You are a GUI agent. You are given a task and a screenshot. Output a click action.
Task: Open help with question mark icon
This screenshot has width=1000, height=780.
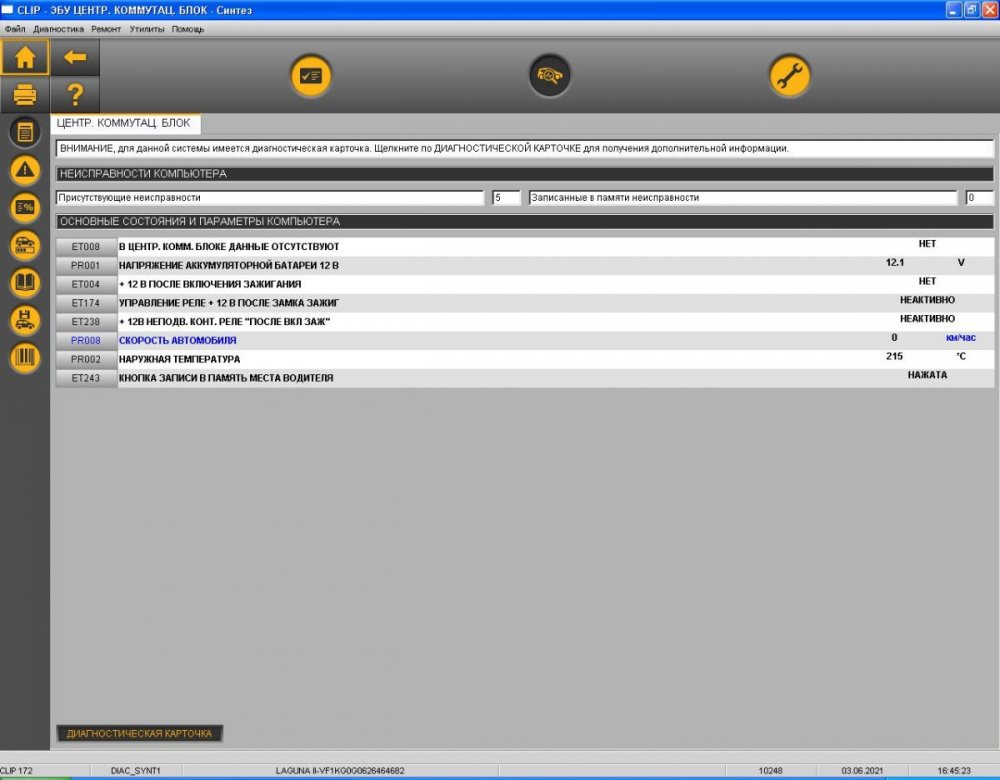tap(75, 95)
